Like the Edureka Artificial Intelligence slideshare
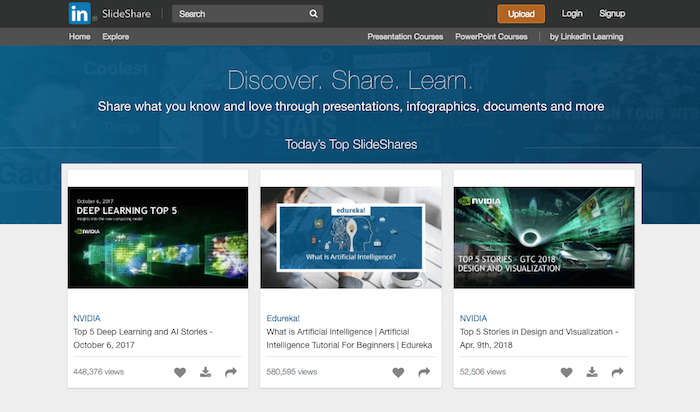Screen dimensions: 700x412 pyautogui.click(x=398, y=372)
